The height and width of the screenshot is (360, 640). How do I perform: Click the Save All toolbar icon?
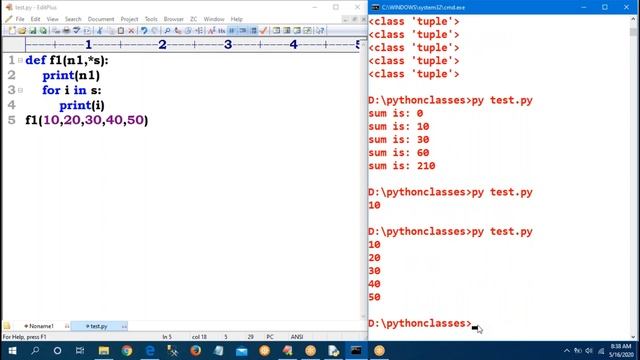point(43,31)
